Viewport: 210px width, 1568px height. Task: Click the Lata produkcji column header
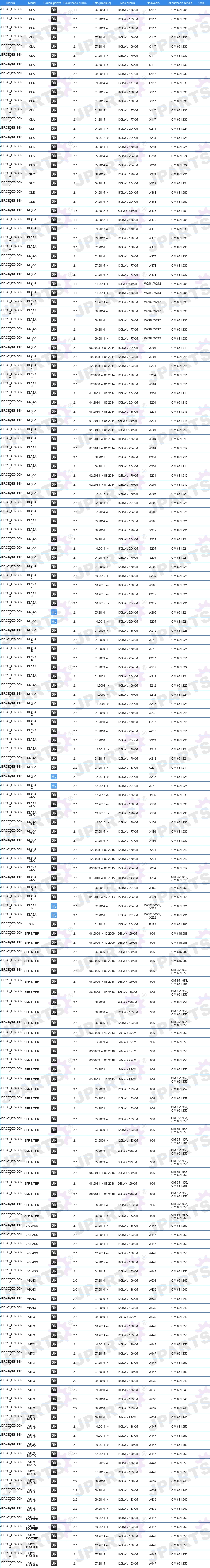(x=101, y=2)
